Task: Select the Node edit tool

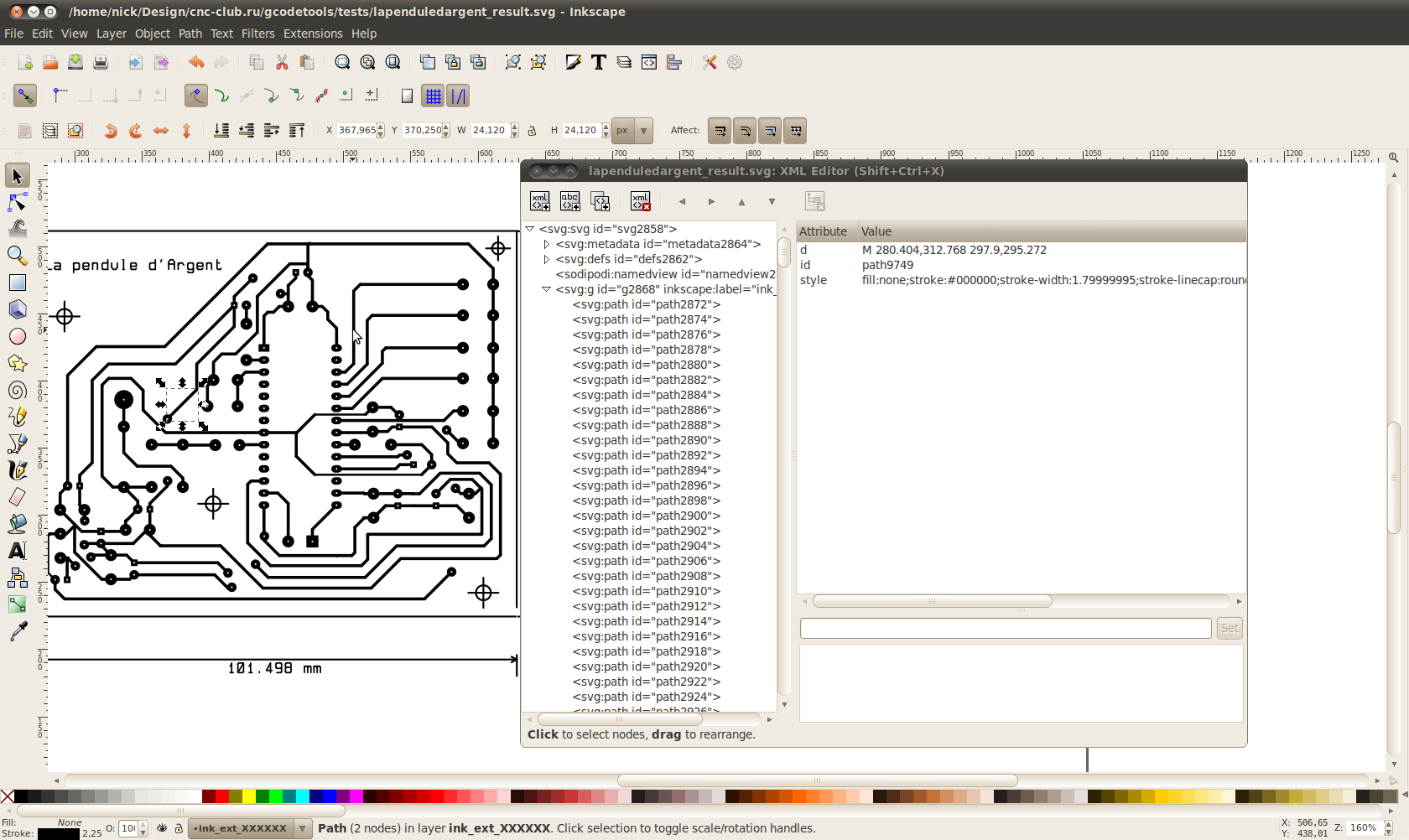Action: [17, 203]
